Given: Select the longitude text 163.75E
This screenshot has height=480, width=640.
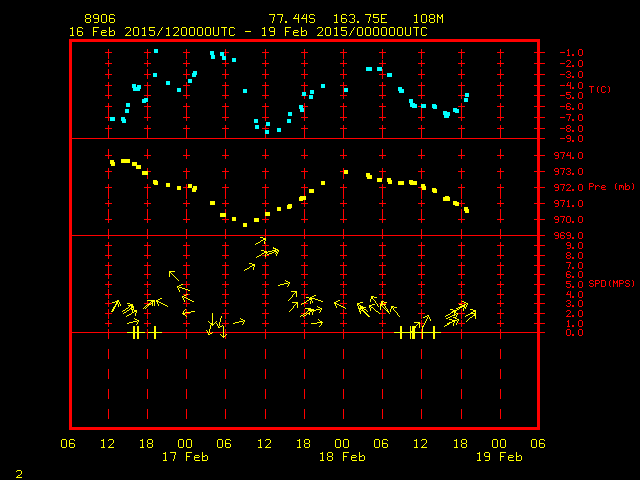Looking at the screenshot, I should click(360, 19).
